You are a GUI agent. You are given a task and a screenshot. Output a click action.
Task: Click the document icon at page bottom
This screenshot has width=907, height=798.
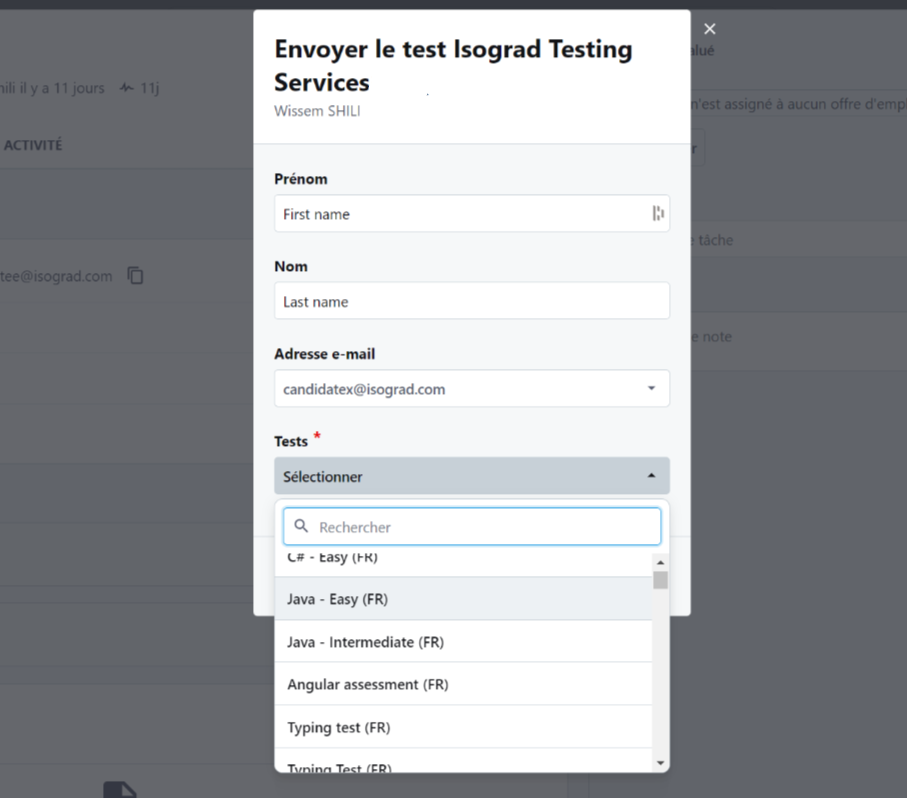point(120,790)
